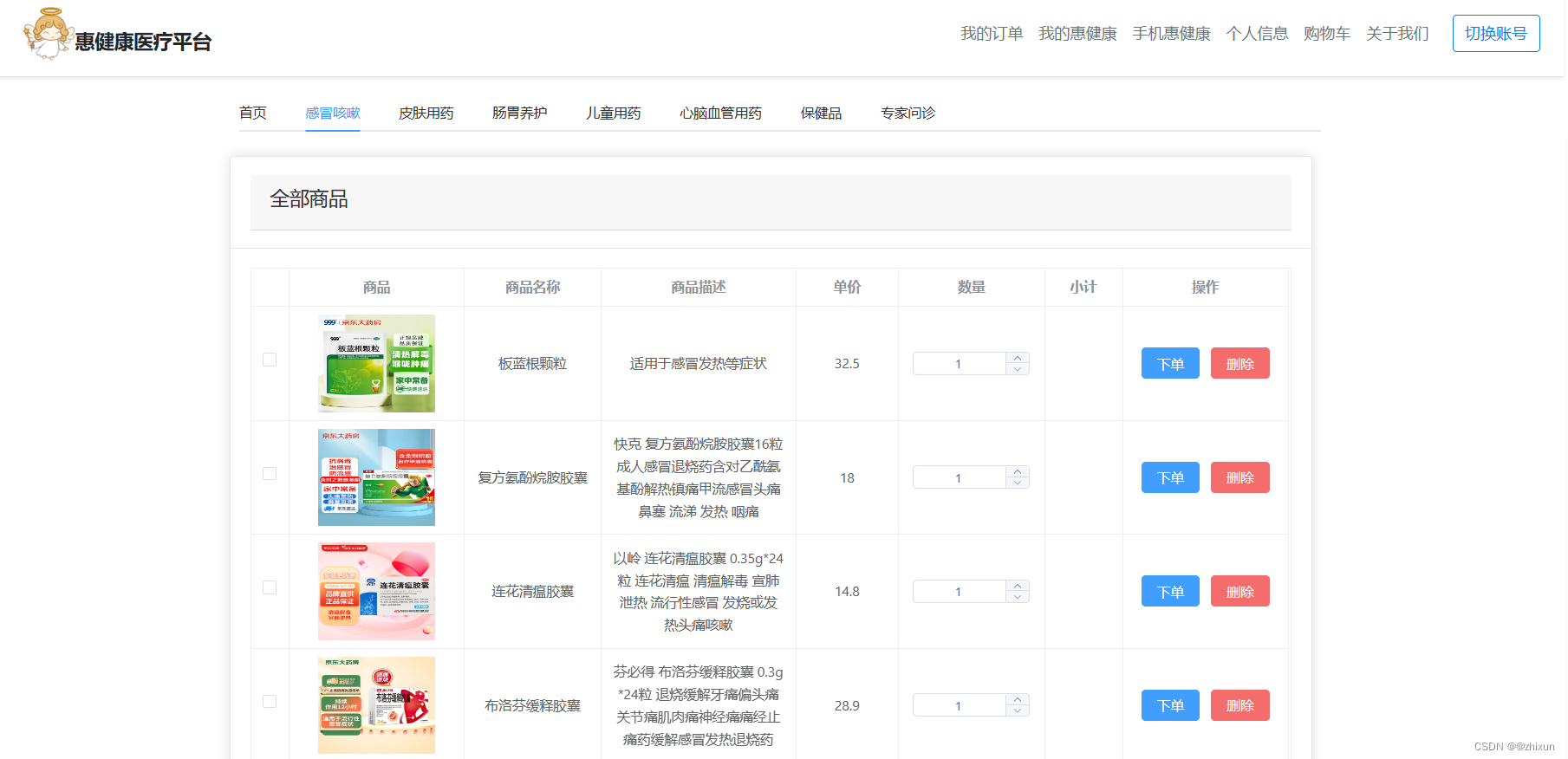This screenshot has height=759, width=1568.
Task: Click 下单 for 复方氨酚烷胺胶囊
Action: coord(1170,477)
